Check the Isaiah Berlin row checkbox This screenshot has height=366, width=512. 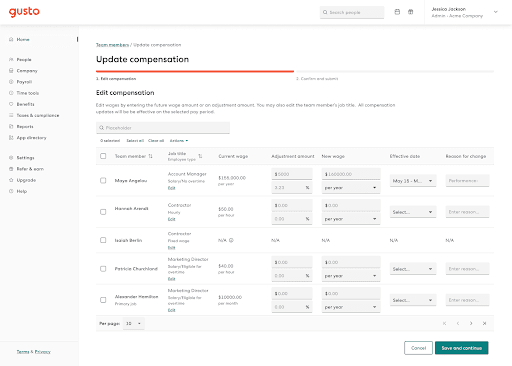coord(103,240)
